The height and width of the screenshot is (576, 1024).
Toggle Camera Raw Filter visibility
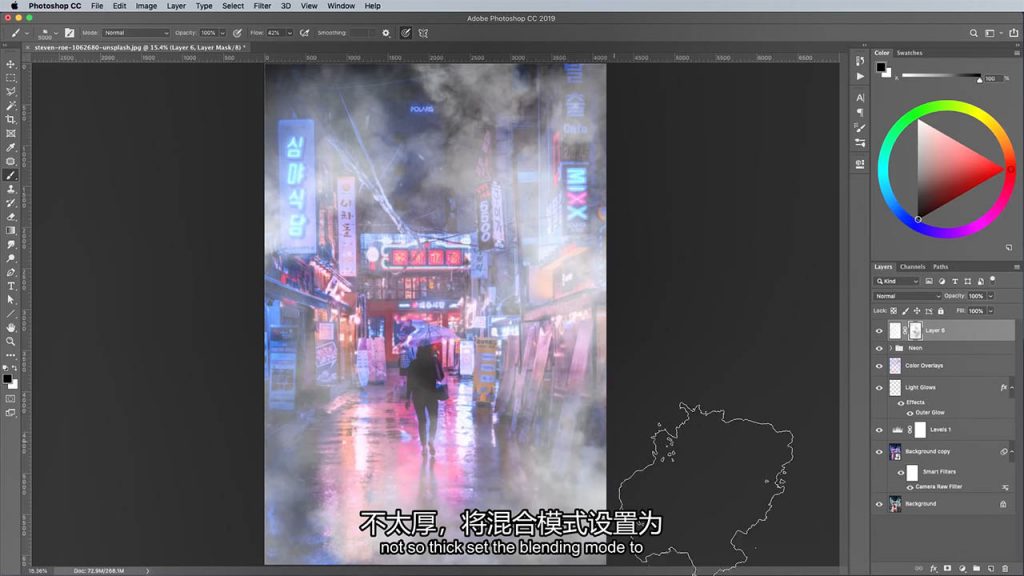(910, 487)
